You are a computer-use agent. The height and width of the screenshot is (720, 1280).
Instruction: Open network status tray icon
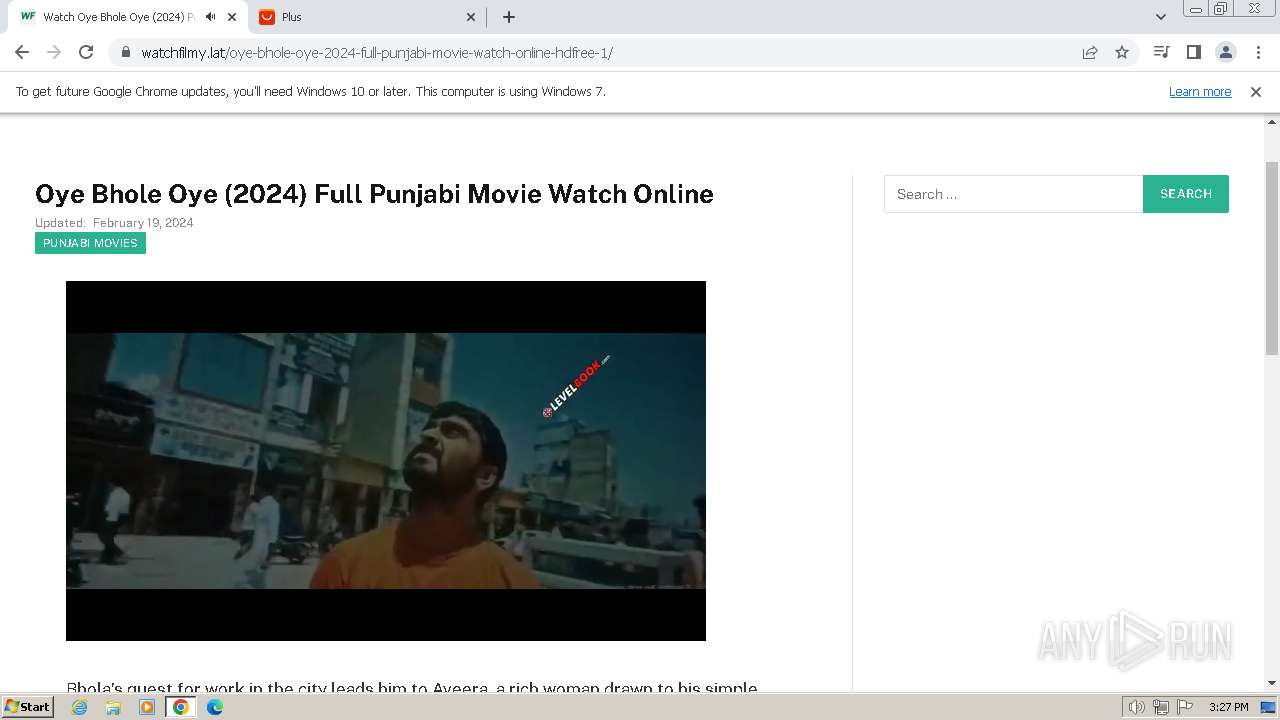pos(1161,707)
